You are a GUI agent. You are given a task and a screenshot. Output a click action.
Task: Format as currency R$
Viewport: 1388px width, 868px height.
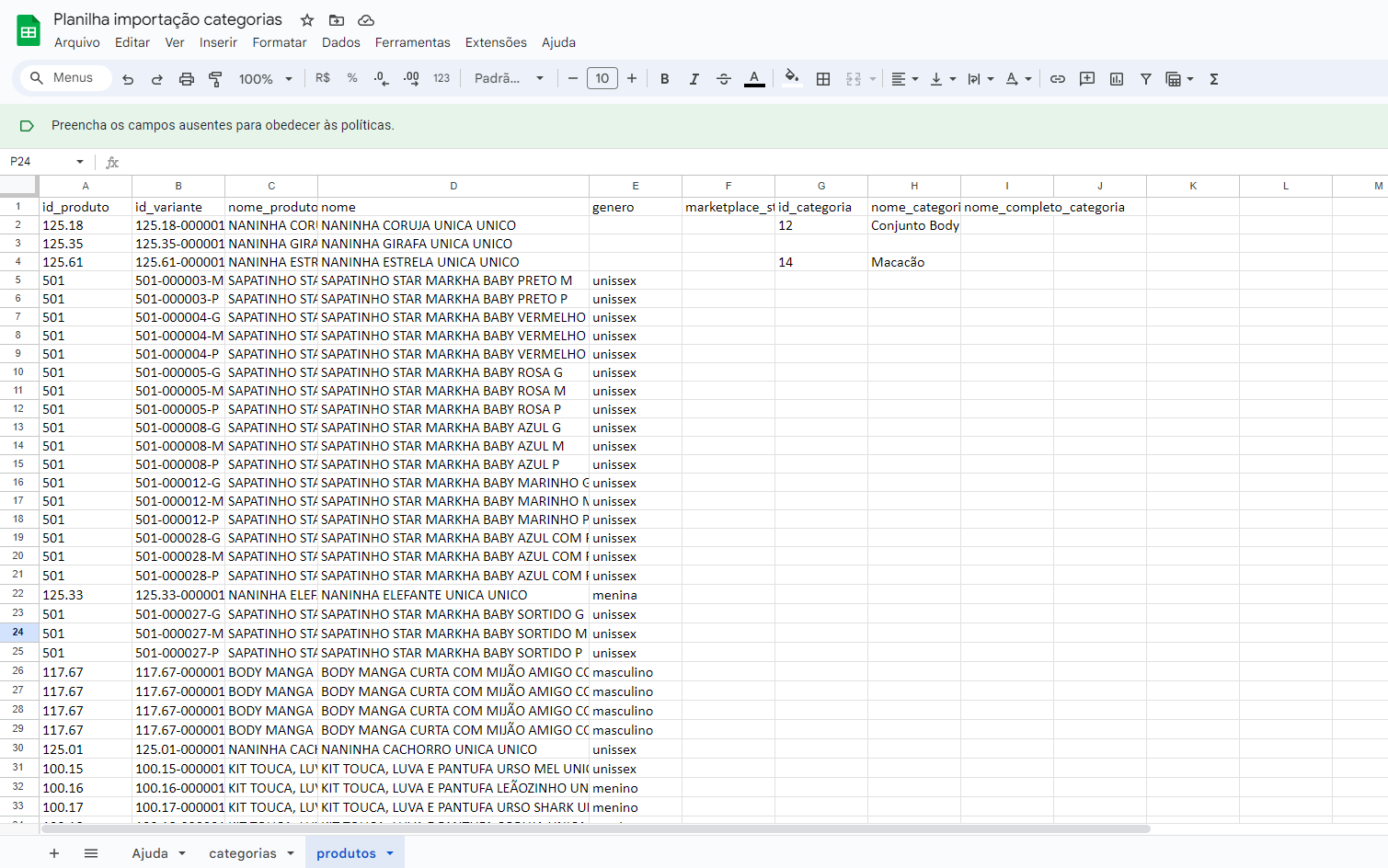pyautogui.click(x=323, y=79)
